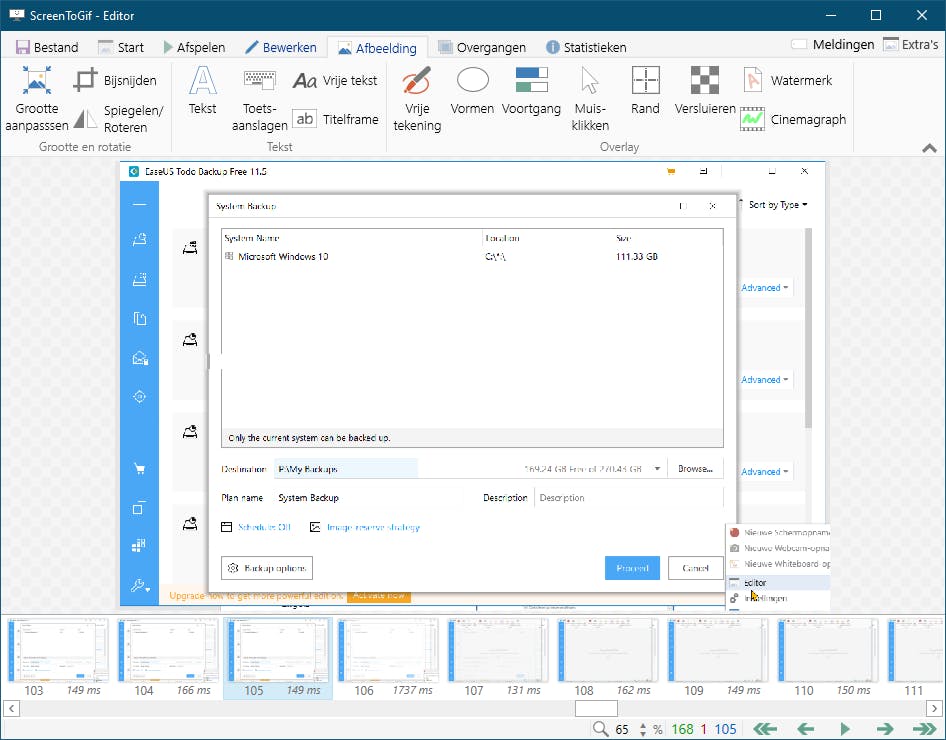The image size is (946, 740).
Task: Add a Voortgang progress overlay
Action: (x=531, y=91)
